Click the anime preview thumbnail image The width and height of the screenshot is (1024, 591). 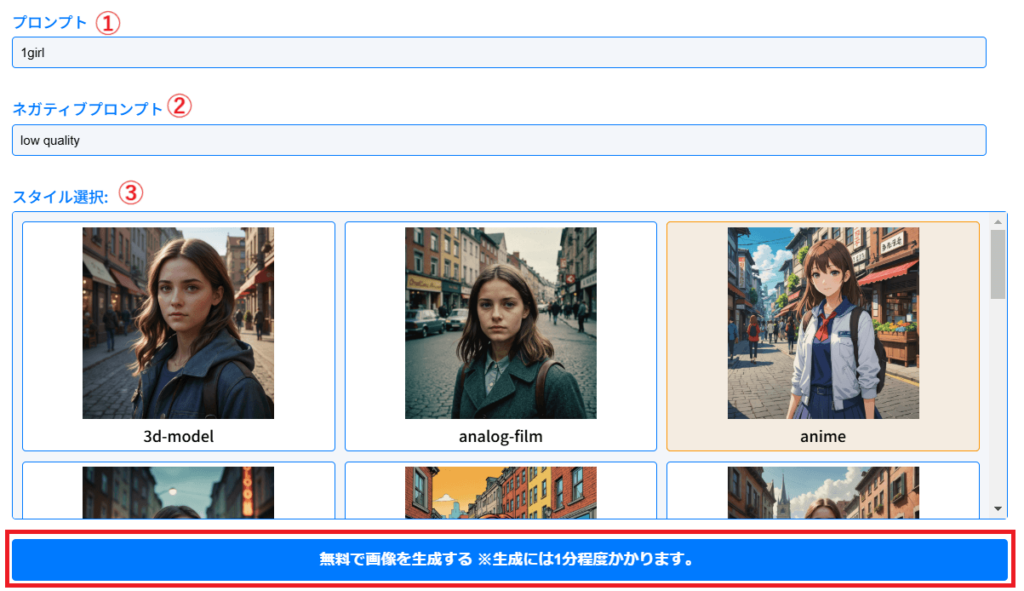pos(823,323)
